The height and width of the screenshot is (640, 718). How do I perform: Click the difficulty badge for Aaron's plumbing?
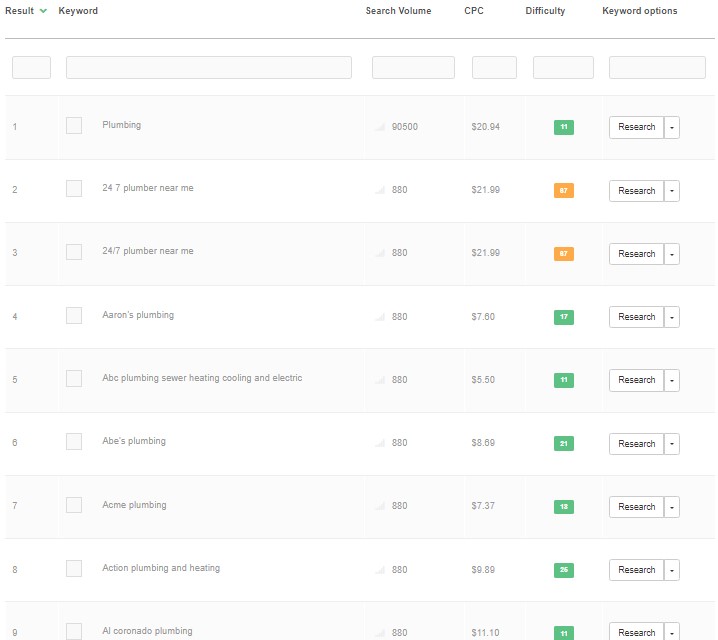(x=564, y=317)
